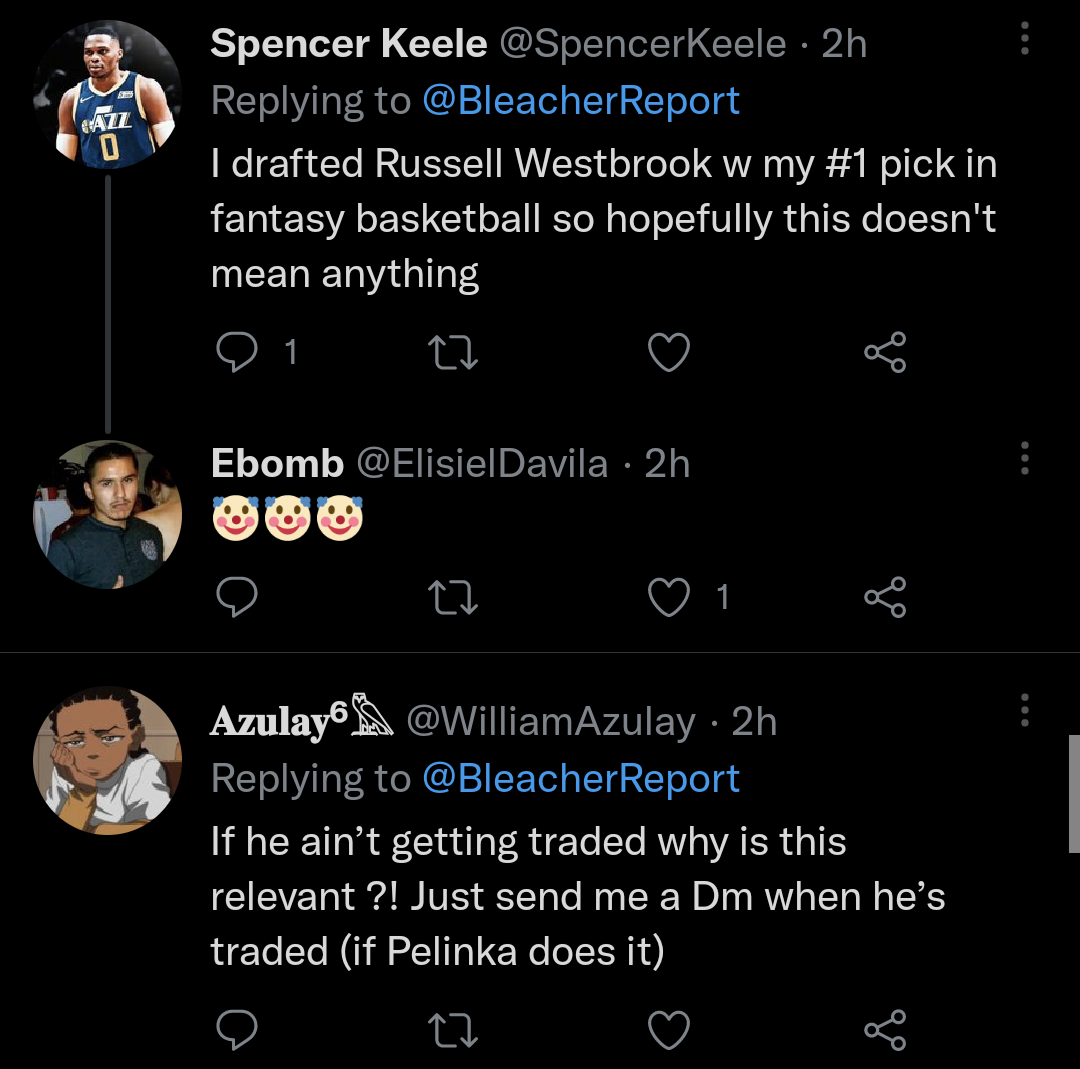Retweet Azulay's tweet about Pelinka
Image resolution: width=1080 pixels, height=1069 pixels.
(453, 1030)
